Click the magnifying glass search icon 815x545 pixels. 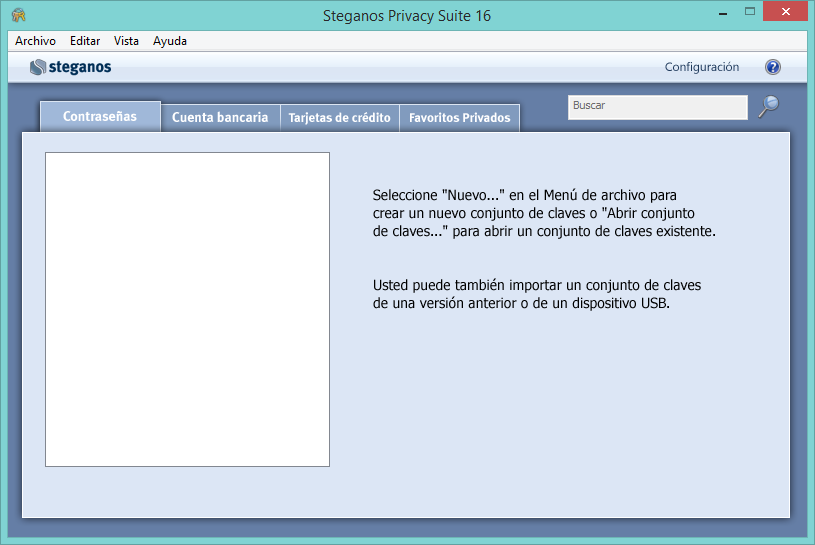click(768, 107)
